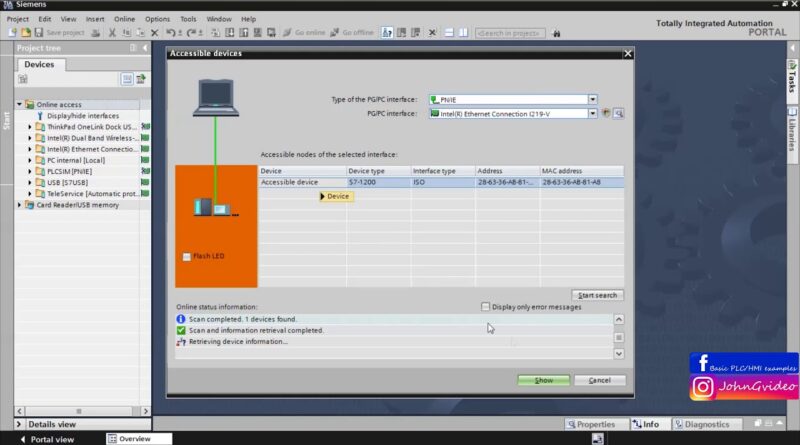This screenshot has width=800, height=445.
Task: Click the Cut scissors icon
Action: pyautogui.click(x=112, y=33)
